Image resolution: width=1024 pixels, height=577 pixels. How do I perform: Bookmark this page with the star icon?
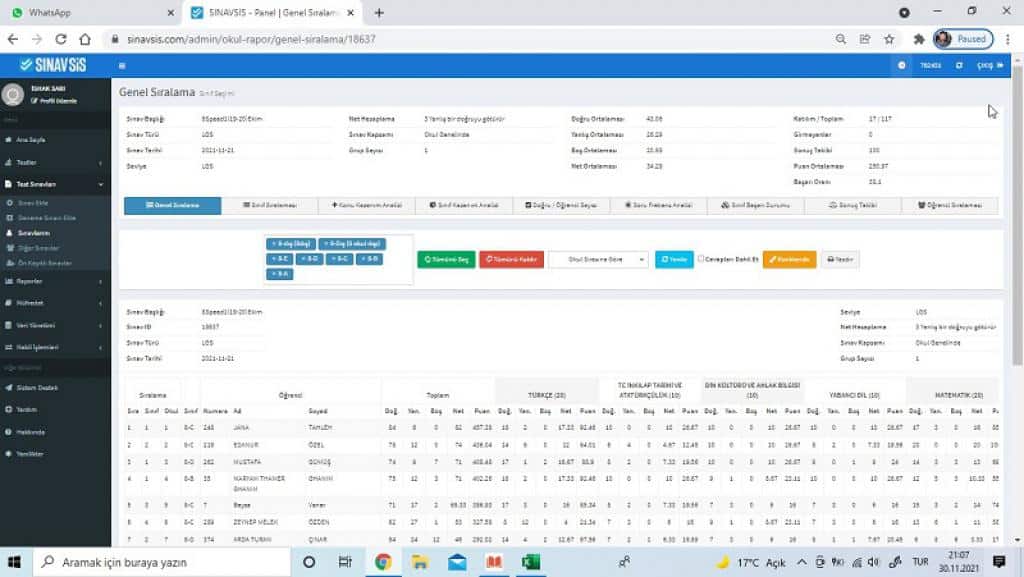coord(889,39)
